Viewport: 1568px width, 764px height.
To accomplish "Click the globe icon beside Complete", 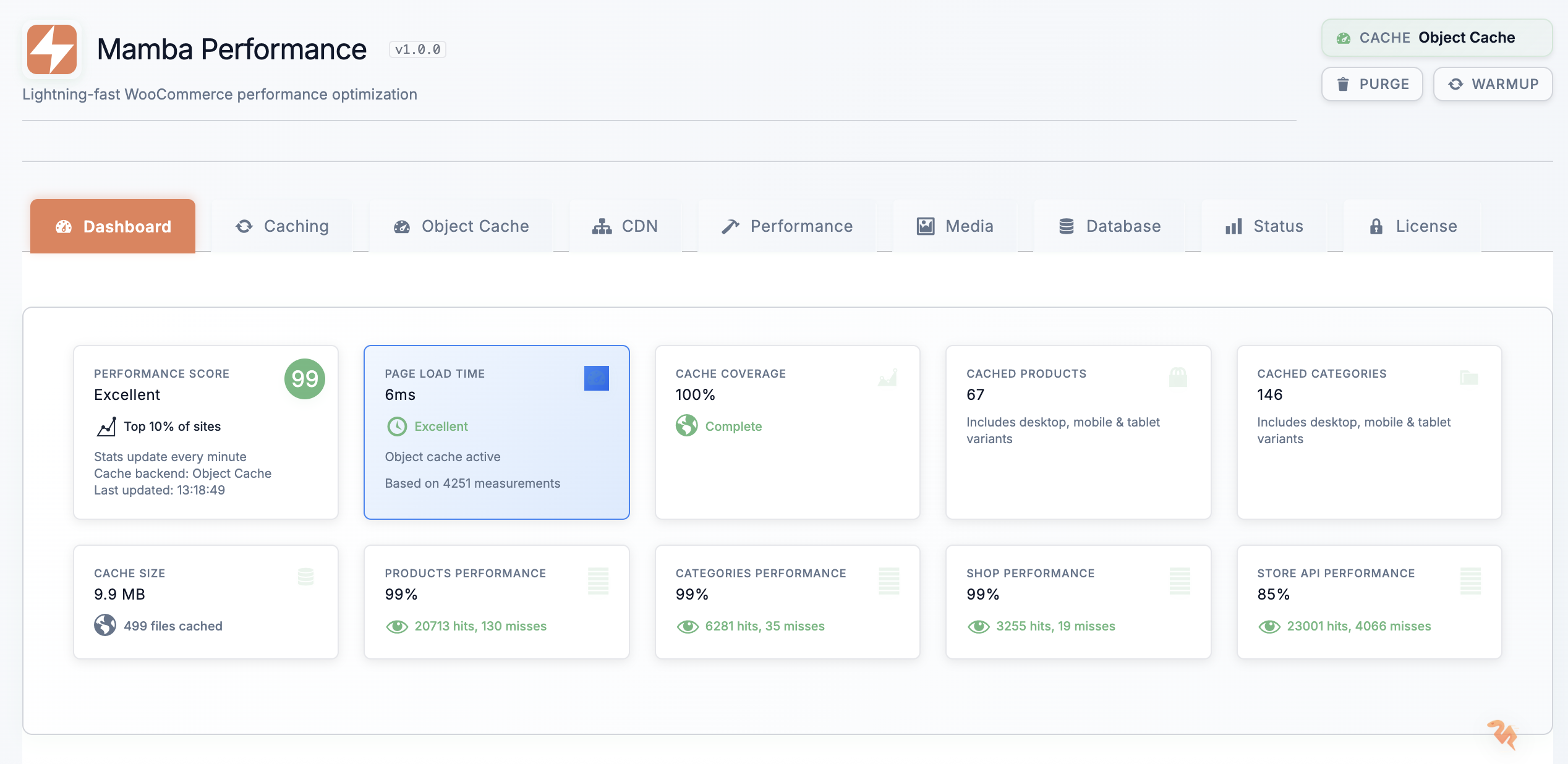I will click(x=686, y=426).
